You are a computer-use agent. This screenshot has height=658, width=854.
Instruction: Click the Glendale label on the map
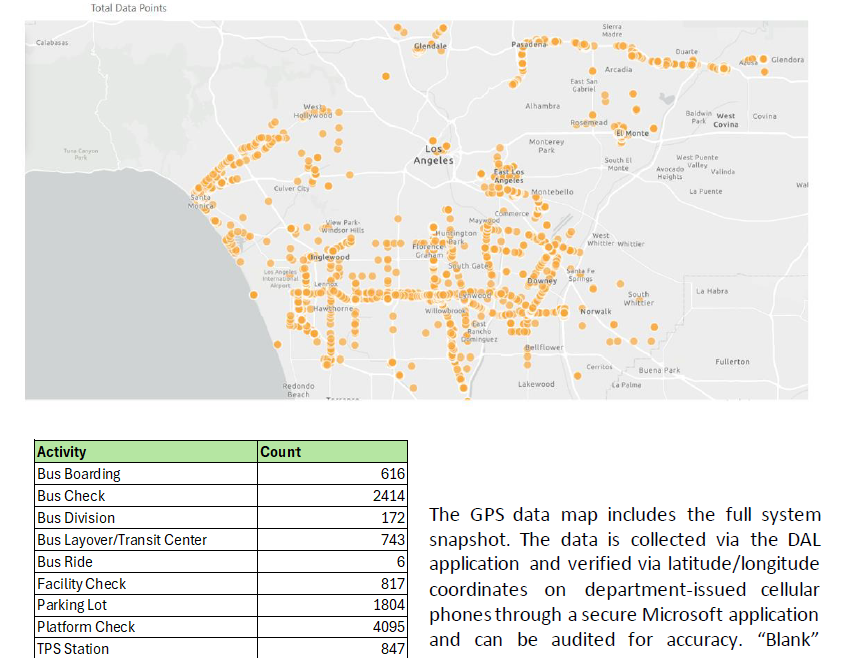pyautogui.click(x=431, y=47)
